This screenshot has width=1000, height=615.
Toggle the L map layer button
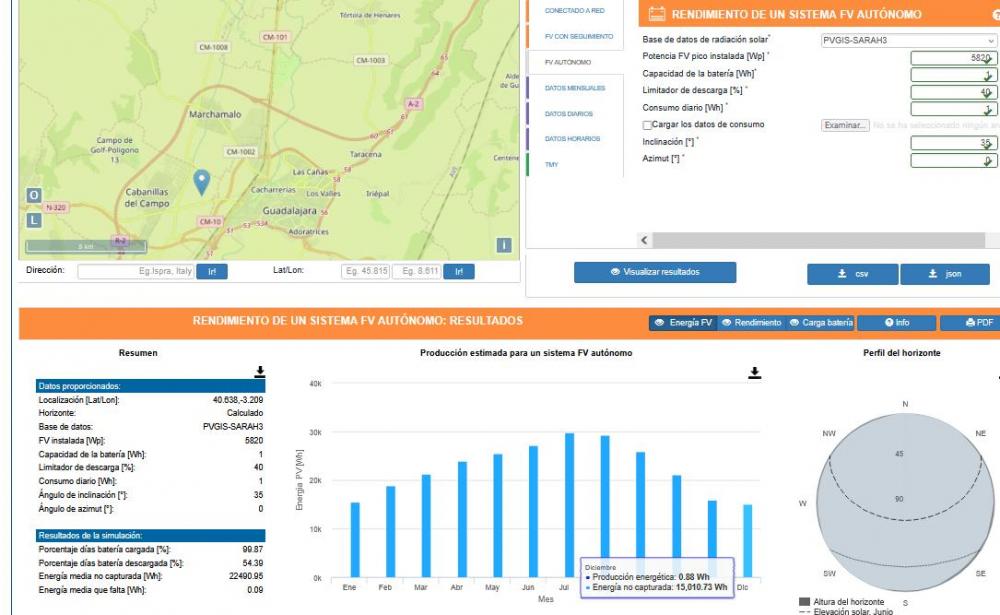coord(34,220)
